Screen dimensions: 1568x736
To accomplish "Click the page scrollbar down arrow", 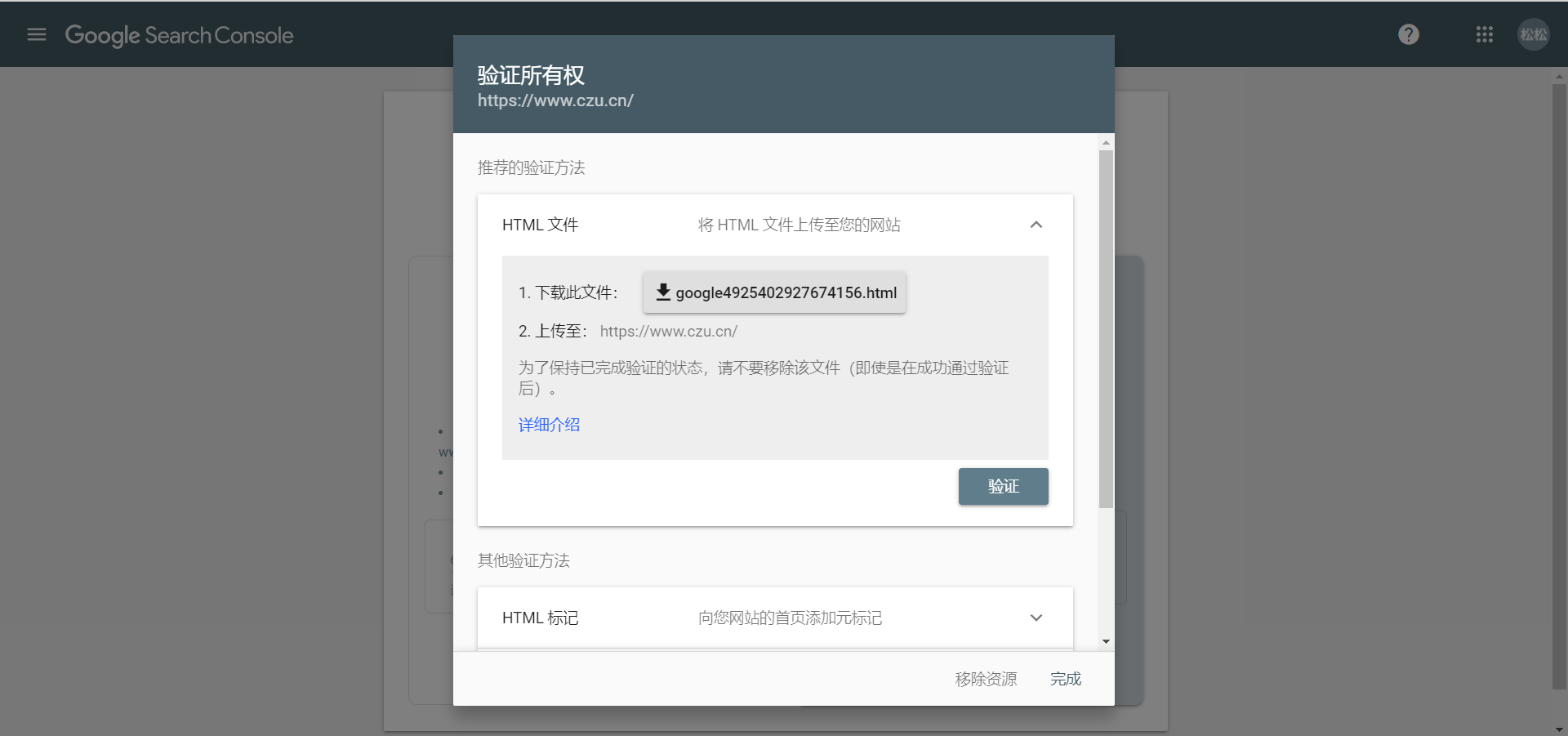I will point(1559,729).
